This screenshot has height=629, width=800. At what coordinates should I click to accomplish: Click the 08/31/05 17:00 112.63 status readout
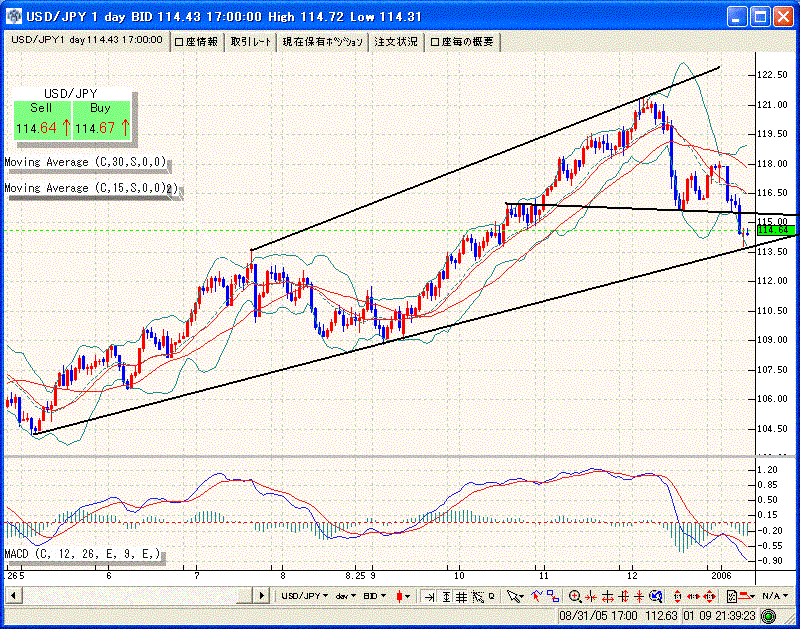[618, 616]
